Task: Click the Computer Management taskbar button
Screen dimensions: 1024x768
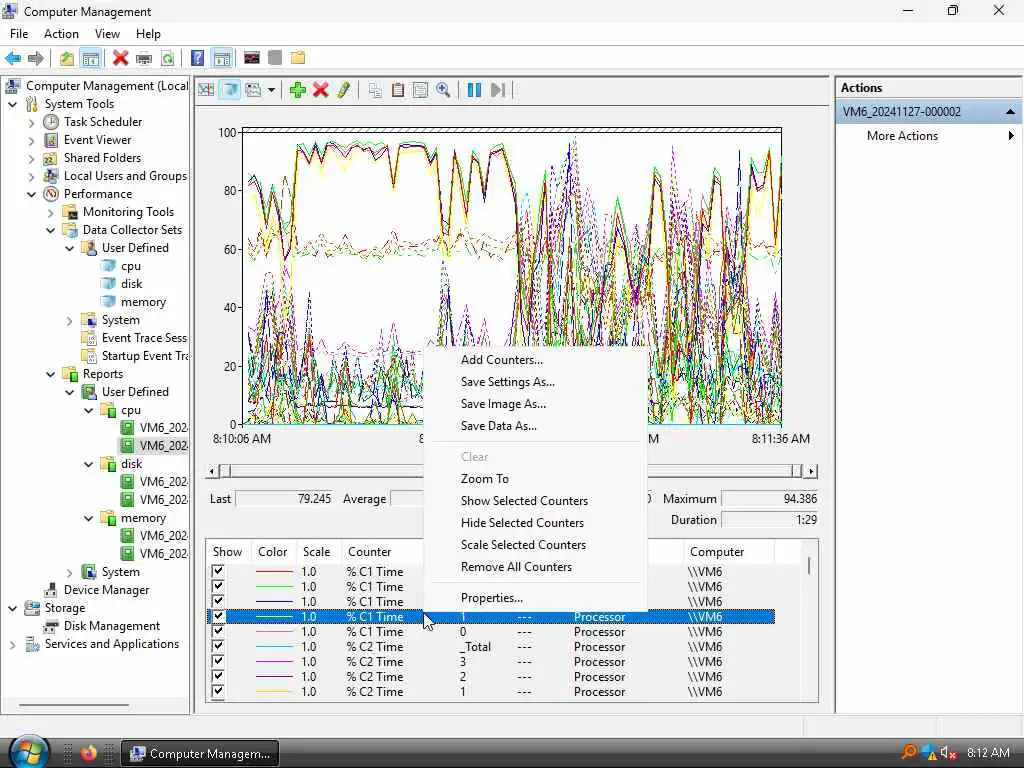Action: [200, 753]
